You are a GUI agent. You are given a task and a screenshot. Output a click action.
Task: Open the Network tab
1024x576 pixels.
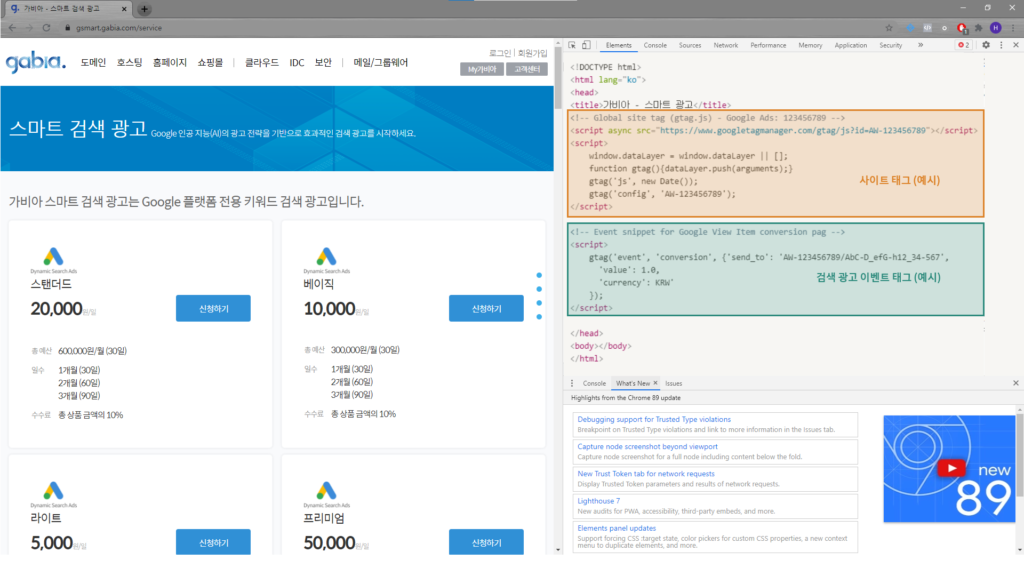[x=726, y=45]
